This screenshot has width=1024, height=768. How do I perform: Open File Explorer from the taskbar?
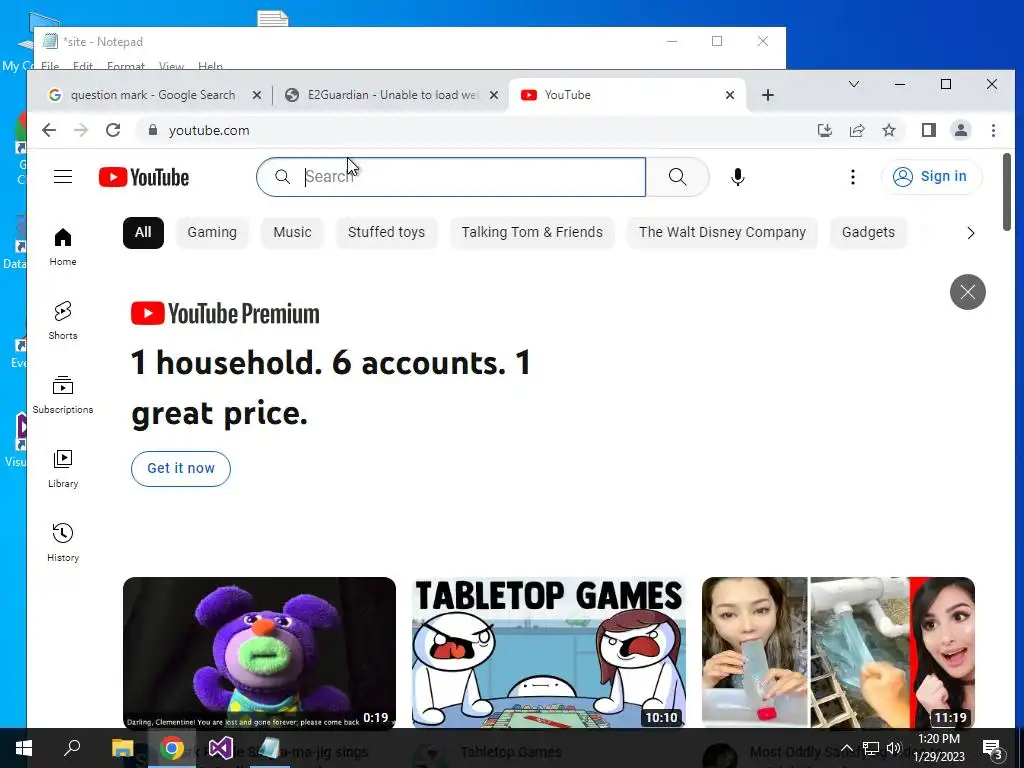tap(122, 748)
